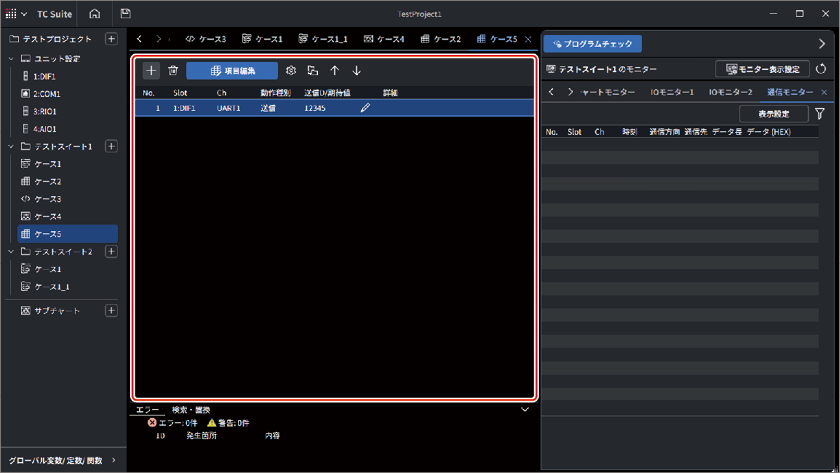The image size is (840, 473).
Task: Add item to テストスイート1 with plus
Action: (111, 146)
